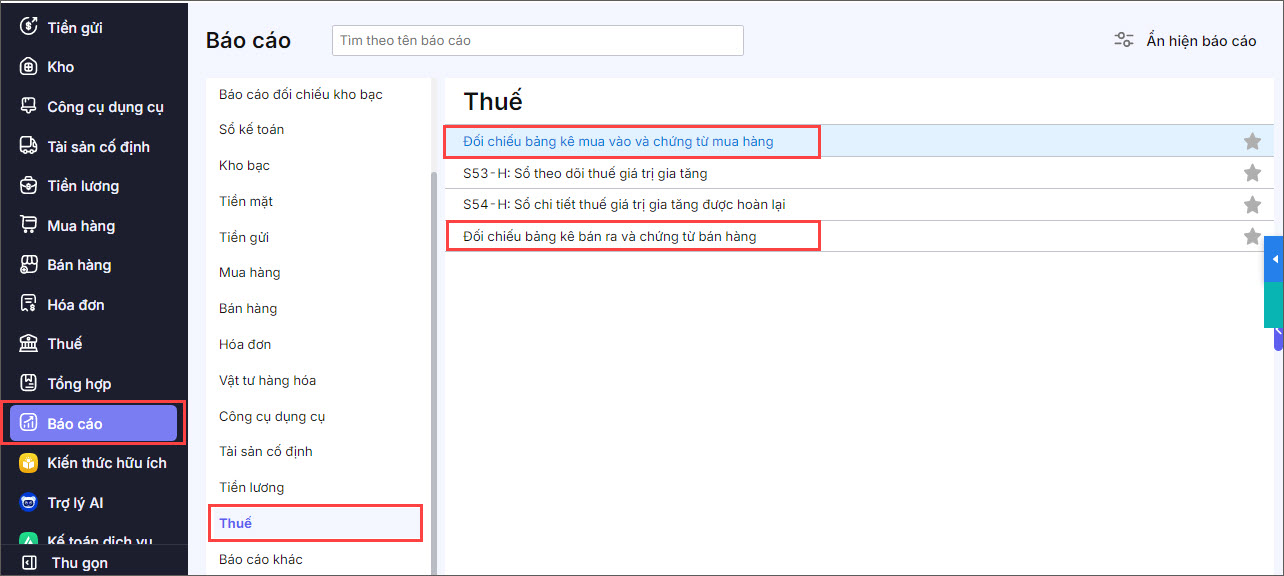The width and height of the screenshot is (1284, 576).
Task: Click the Bán hàng sidebar icon
Action: pos(29,265)
